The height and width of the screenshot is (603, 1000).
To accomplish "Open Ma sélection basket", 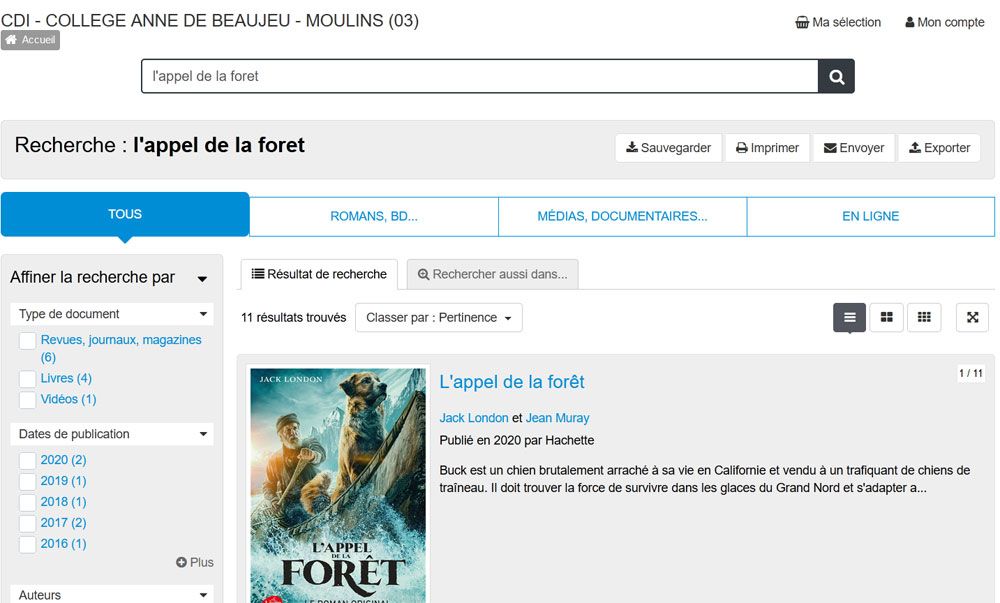I will point(838,22).
